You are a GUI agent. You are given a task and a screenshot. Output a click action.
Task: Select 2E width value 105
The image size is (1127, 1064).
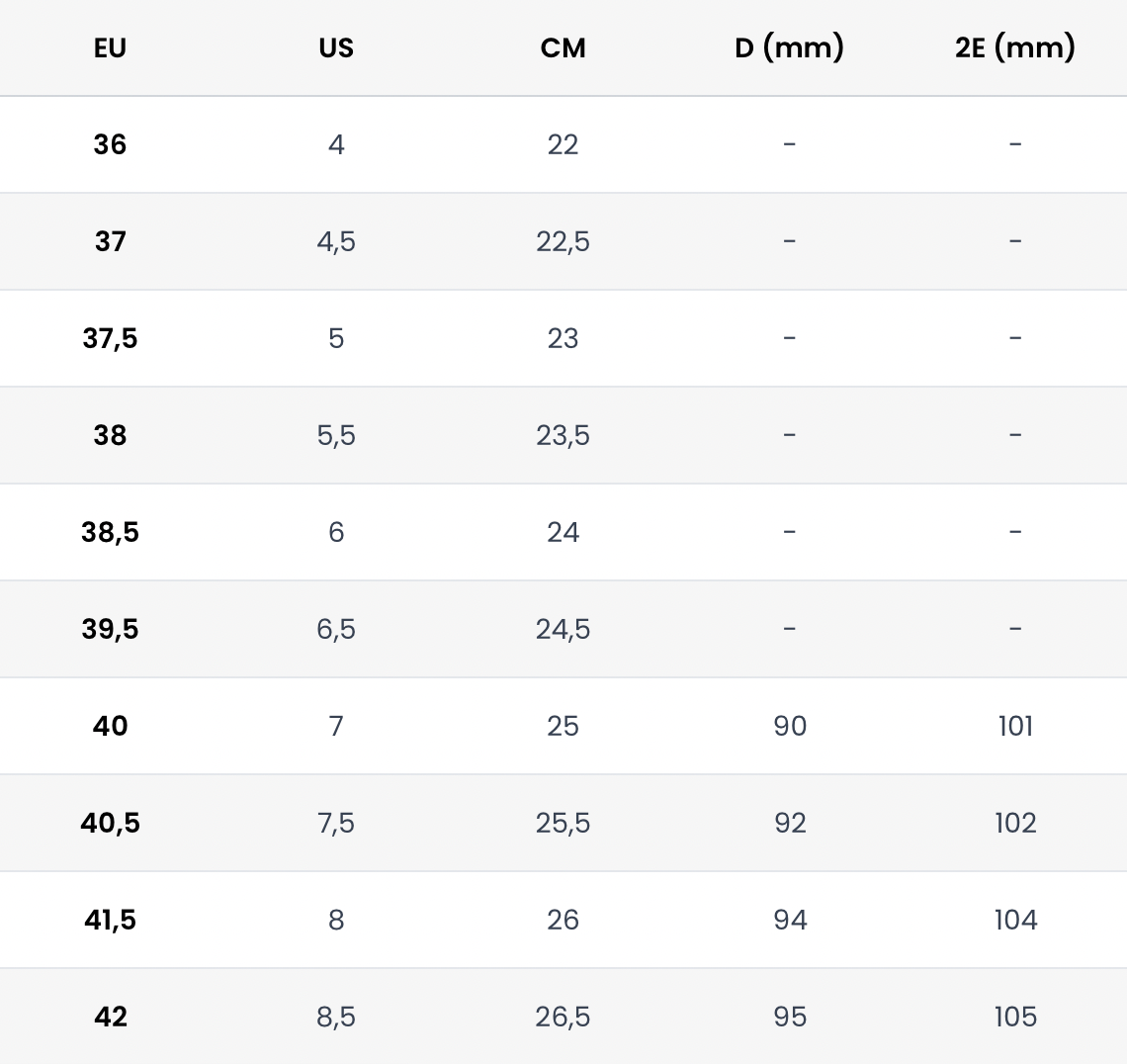tap(1015, 1017)
